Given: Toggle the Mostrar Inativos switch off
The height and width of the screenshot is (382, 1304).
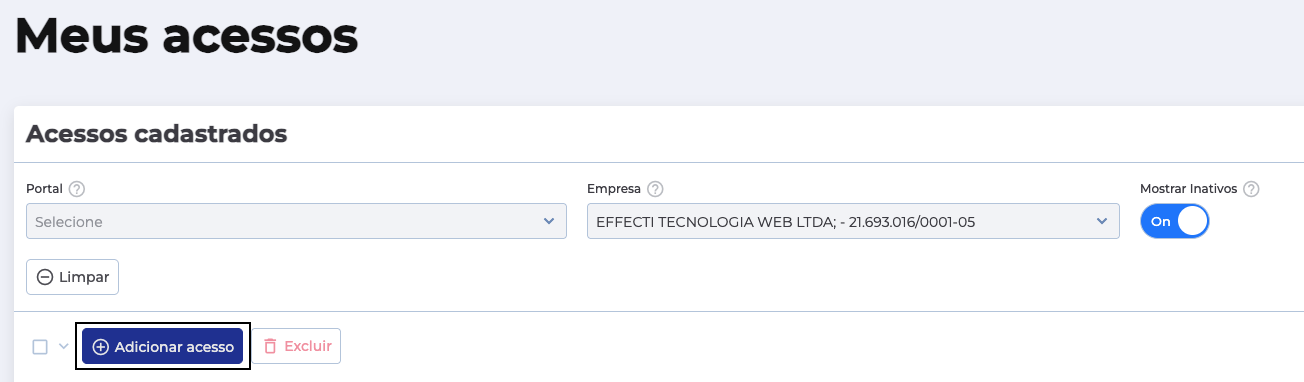Looking at the screenshot, I should 1175,221.
